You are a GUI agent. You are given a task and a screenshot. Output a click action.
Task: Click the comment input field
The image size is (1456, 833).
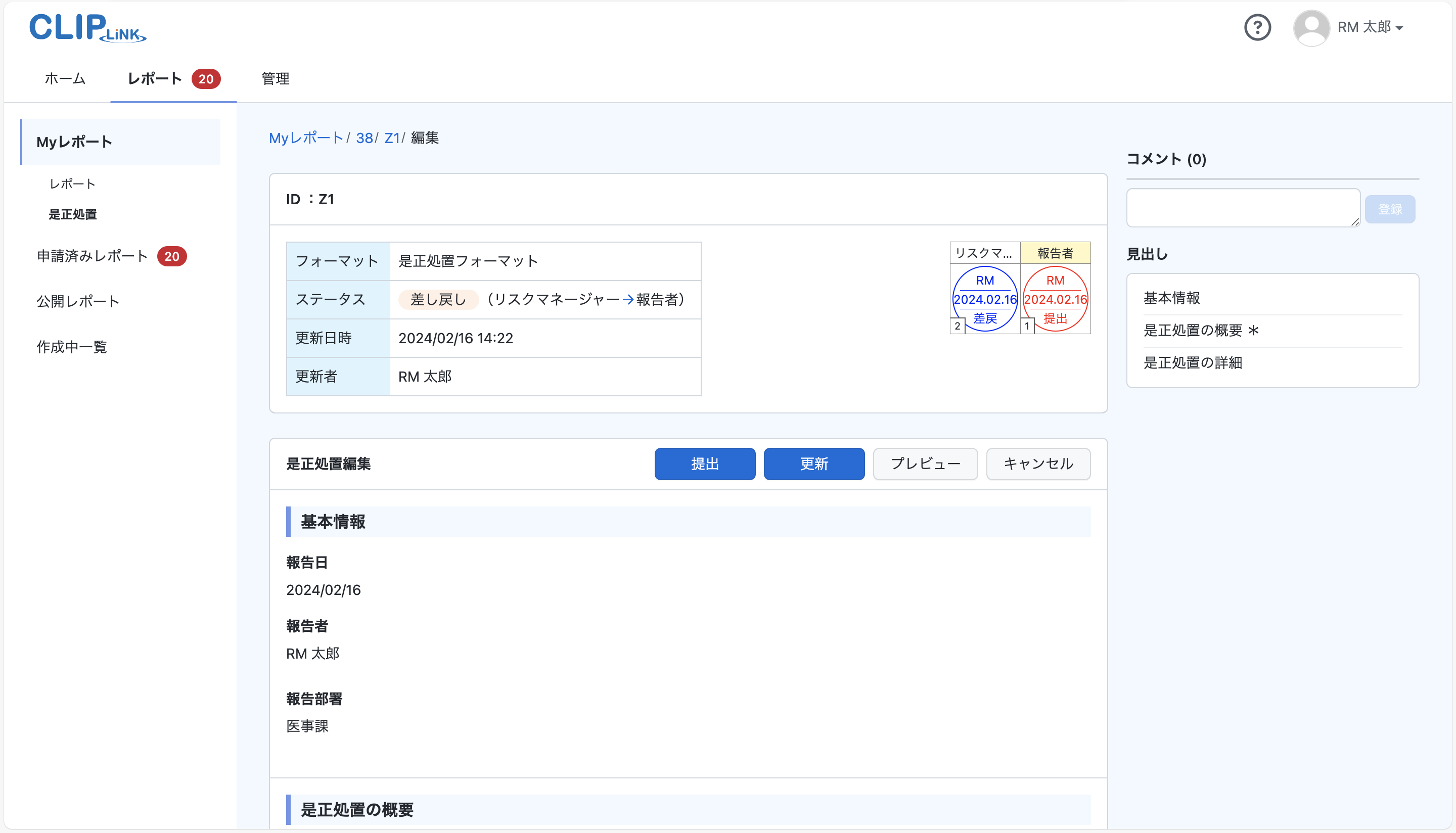(x=1243, y=207)
